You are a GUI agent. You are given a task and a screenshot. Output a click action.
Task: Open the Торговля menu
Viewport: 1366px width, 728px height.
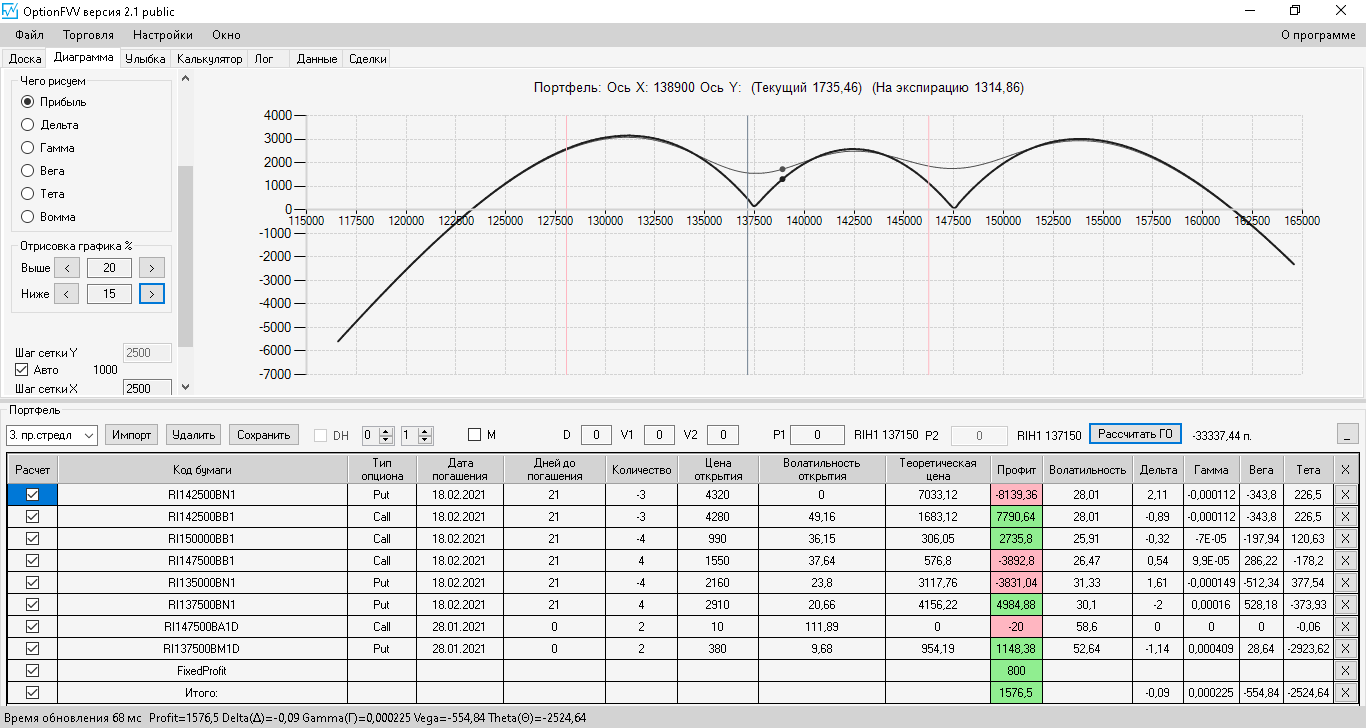(x=88, y=35)
